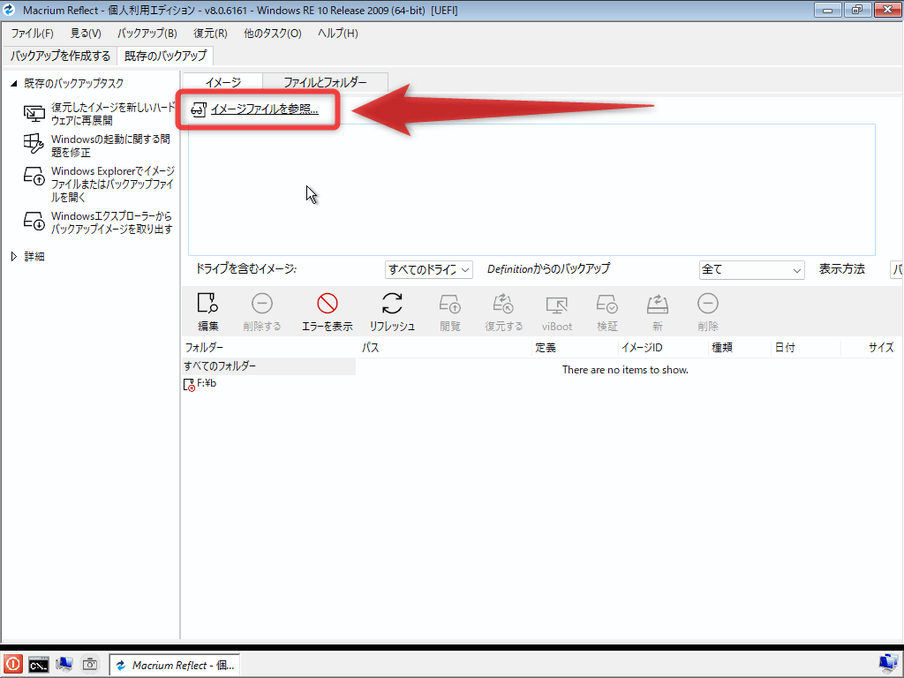This screenshot has width=904, height=678.
Task: Sort by the 種類 column header
Action: tap(722, 348)
